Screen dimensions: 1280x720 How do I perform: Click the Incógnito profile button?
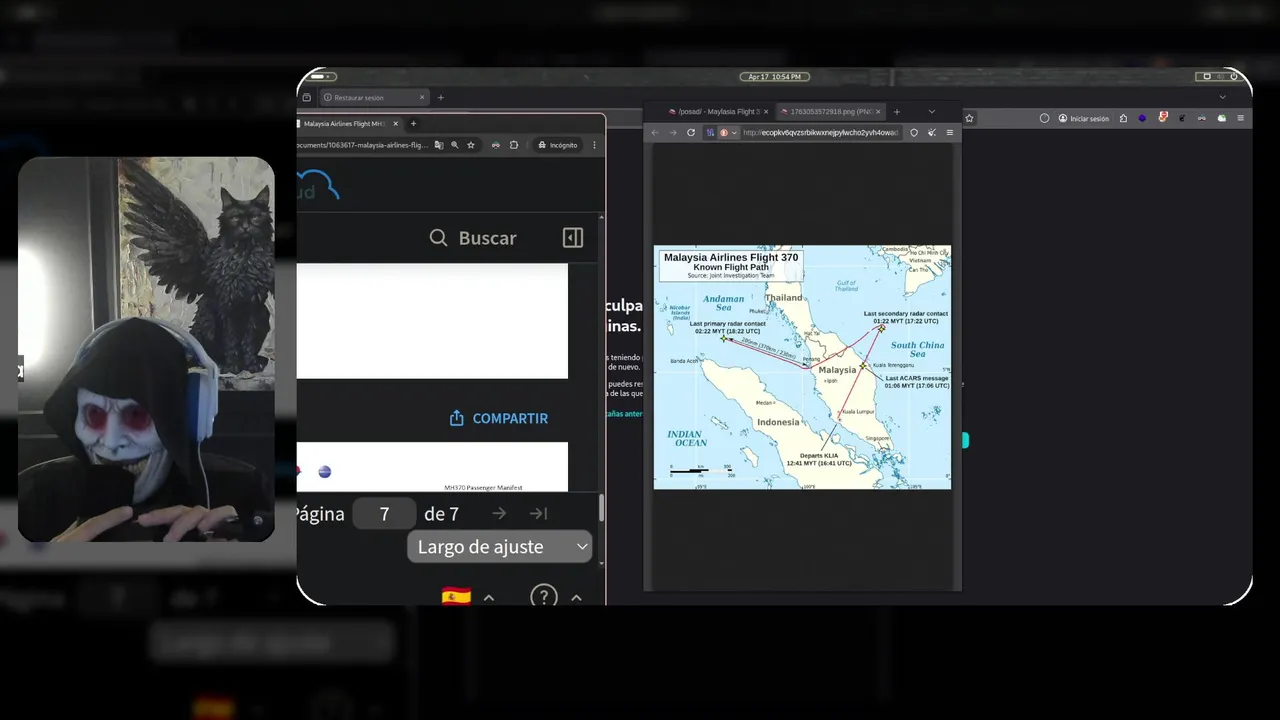tap(557, 145)
